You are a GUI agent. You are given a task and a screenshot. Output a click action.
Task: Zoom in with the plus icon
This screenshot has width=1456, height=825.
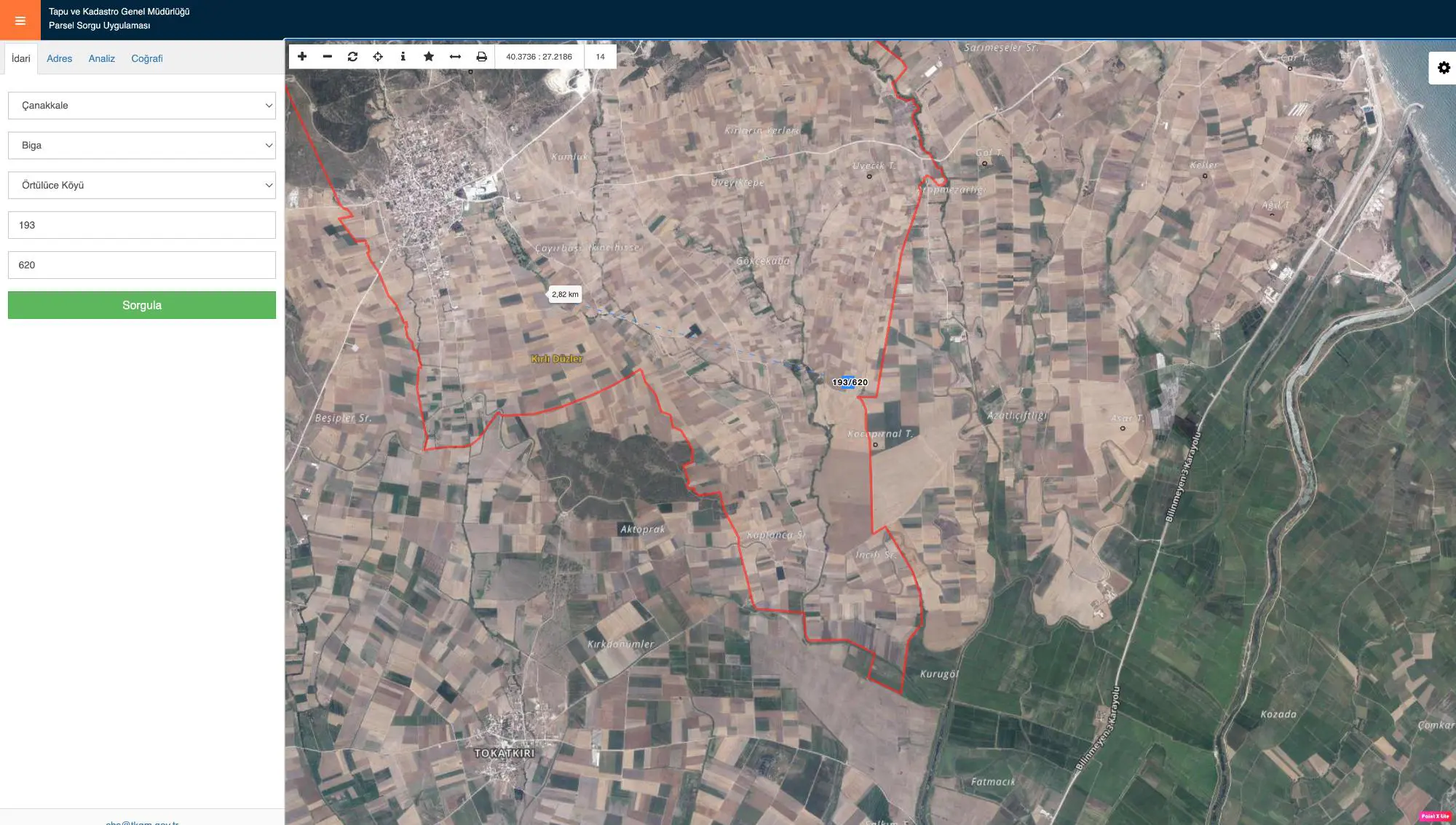(302, 56)
